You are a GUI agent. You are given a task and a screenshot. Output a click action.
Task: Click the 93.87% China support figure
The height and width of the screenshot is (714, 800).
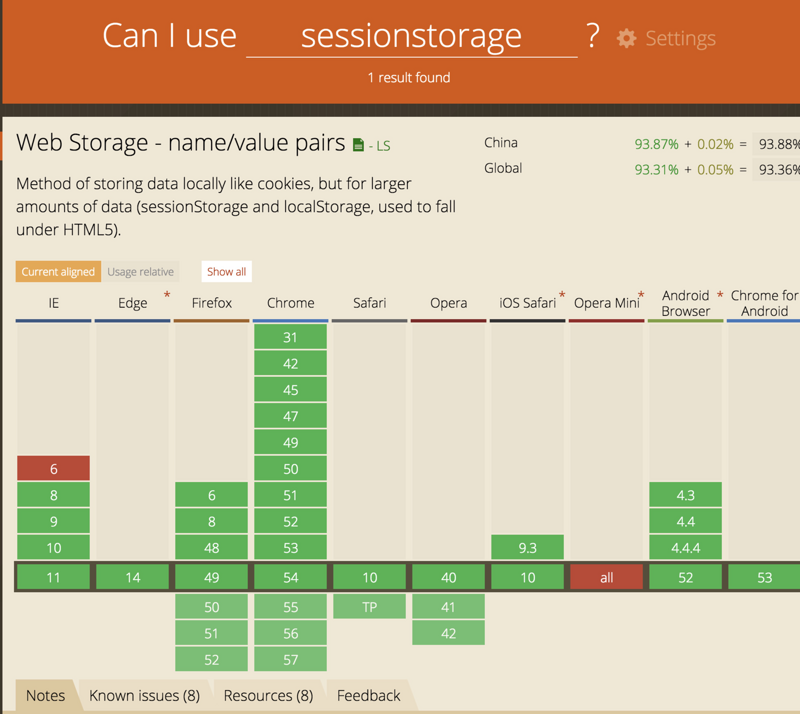click(656, 144)
